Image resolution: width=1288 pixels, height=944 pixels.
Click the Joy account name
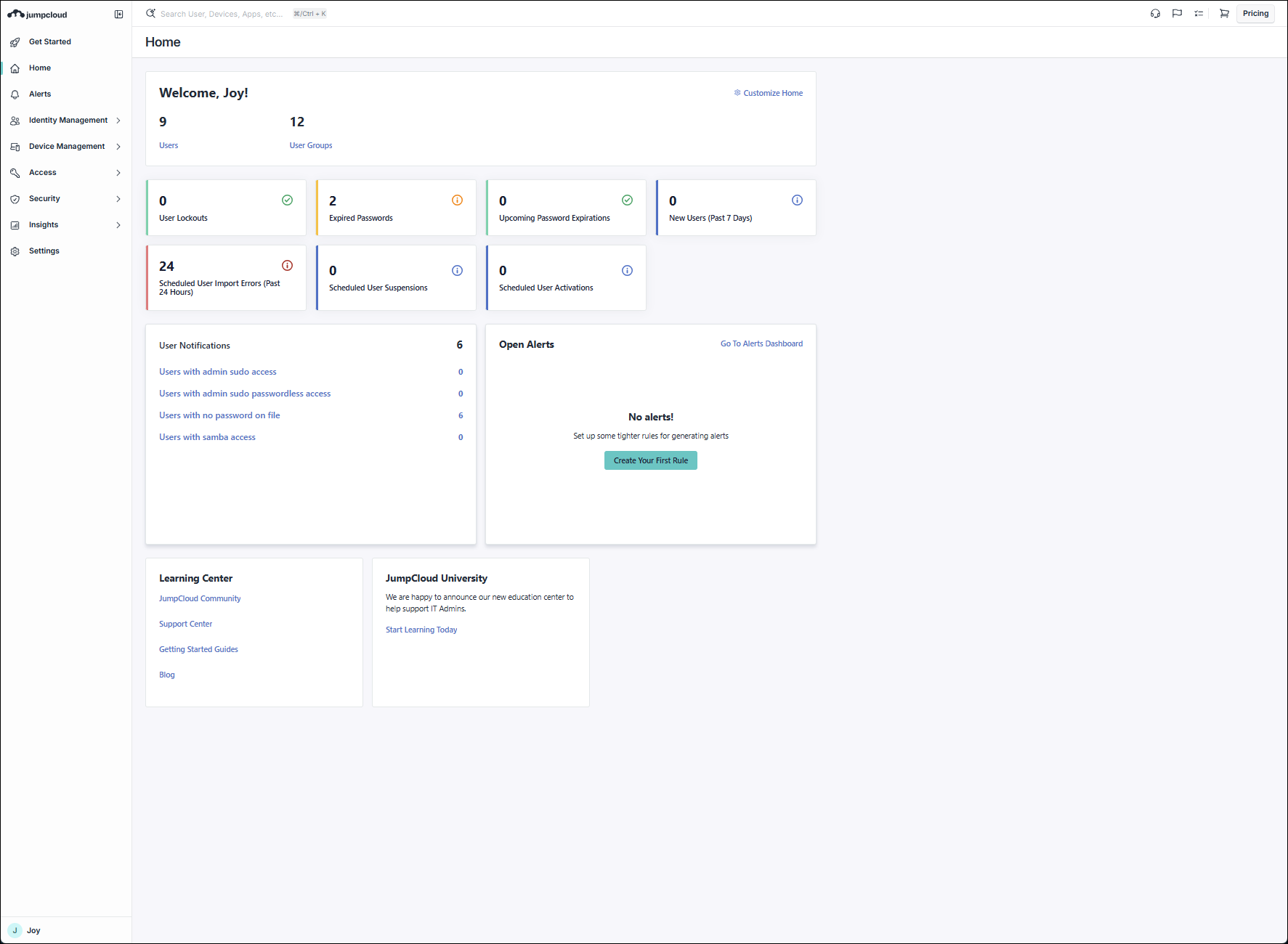(33, 930)
